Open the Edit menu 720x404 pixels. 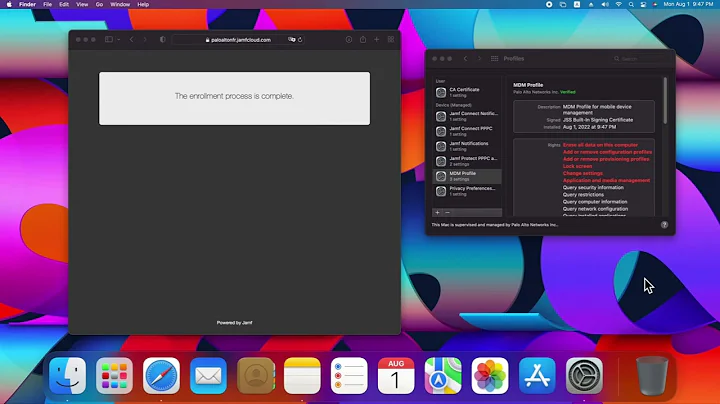64,4
